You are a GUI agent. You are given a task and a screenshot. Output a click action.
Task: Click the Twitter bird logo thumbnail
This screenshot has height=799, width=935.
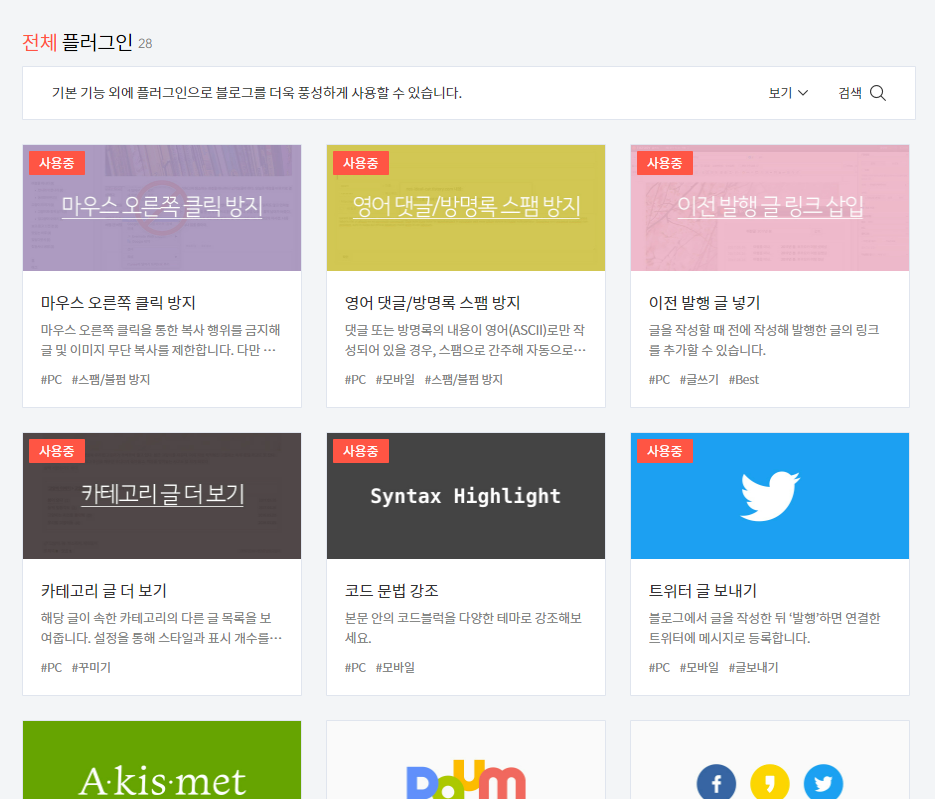tap(770, 496)
